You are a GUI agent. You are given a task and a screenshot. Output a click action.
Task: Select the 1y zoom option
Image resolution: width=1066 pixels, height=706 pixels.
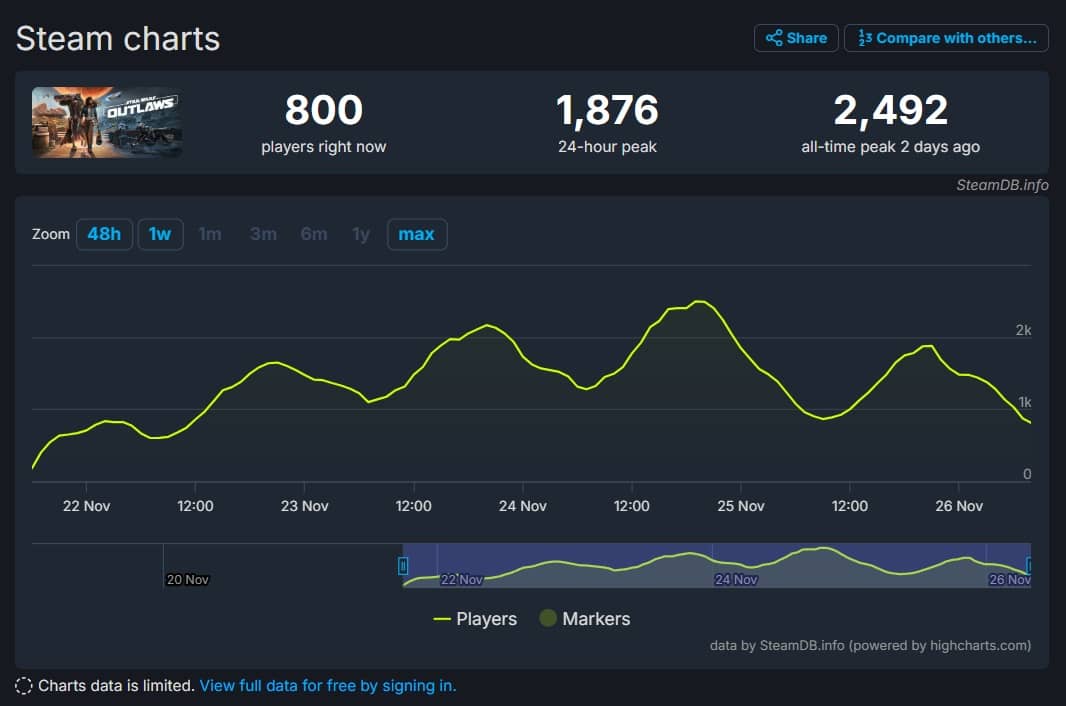point(361,234)
